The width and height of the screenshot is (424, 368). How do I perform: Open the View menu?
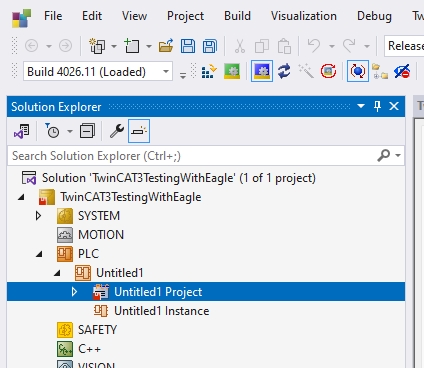134,16
